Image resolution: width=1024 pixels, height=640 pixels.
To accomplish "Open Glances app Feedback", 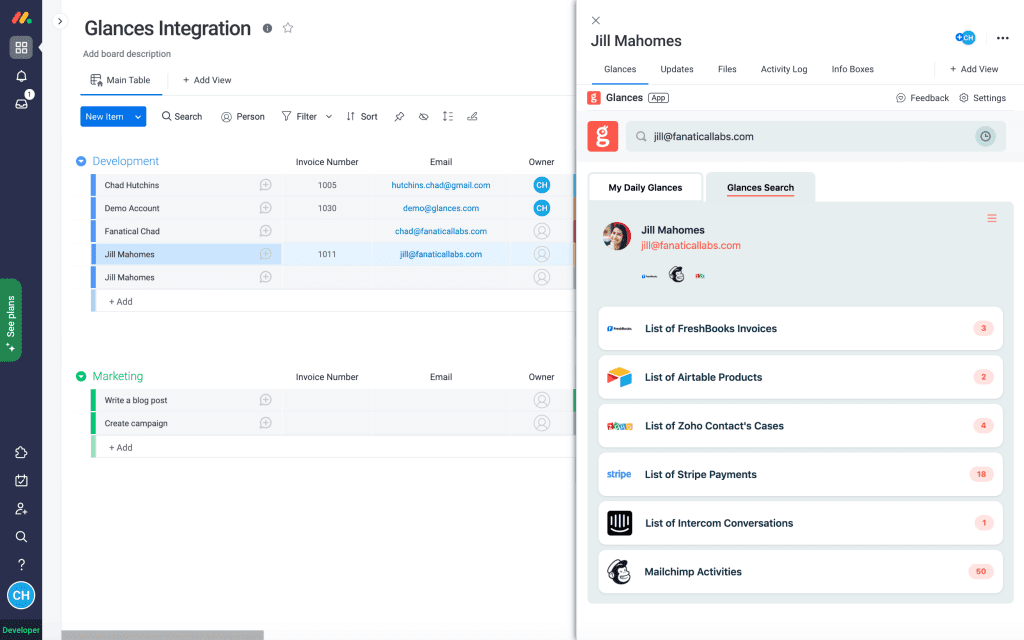I will (x=922, y=98).
